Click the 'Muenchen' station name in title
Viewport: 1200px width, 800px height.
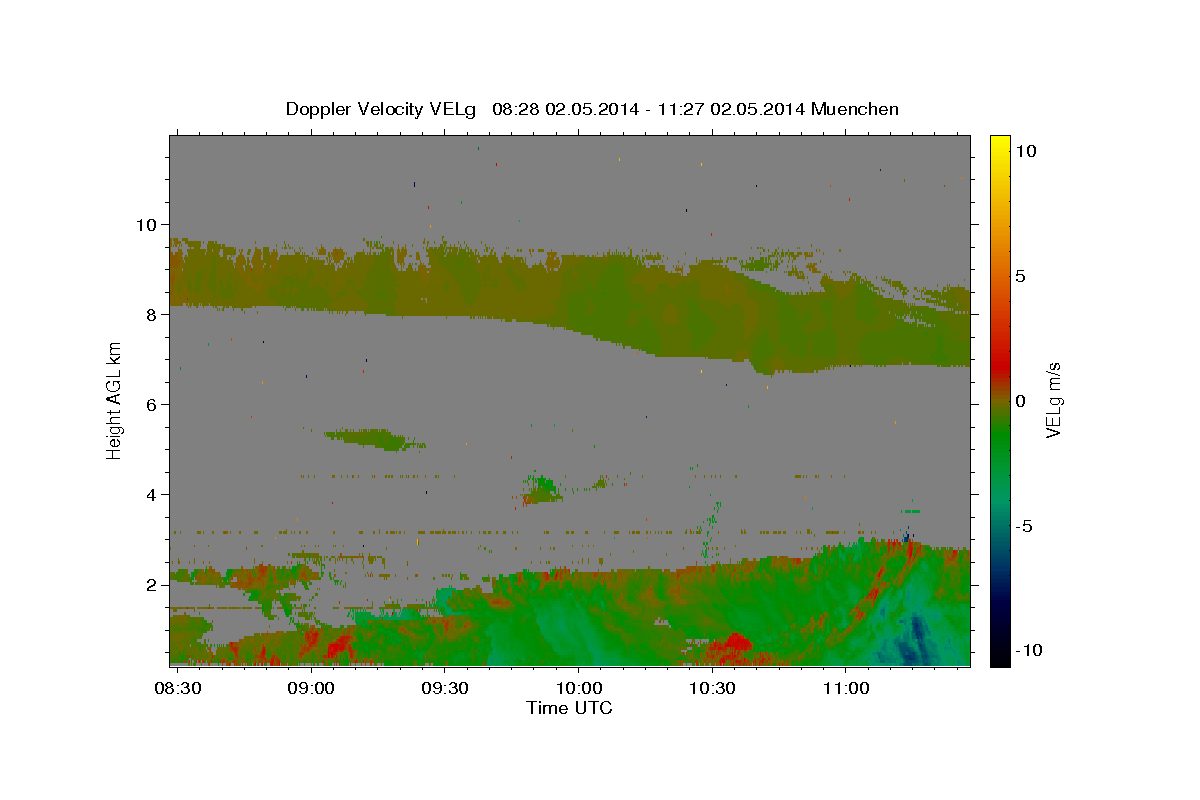855,109
